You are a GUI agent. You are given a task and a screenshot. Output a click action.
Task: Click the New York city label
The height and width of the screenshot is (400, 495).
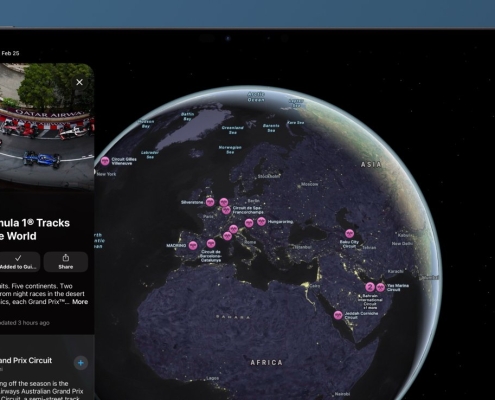click(106, 174)
